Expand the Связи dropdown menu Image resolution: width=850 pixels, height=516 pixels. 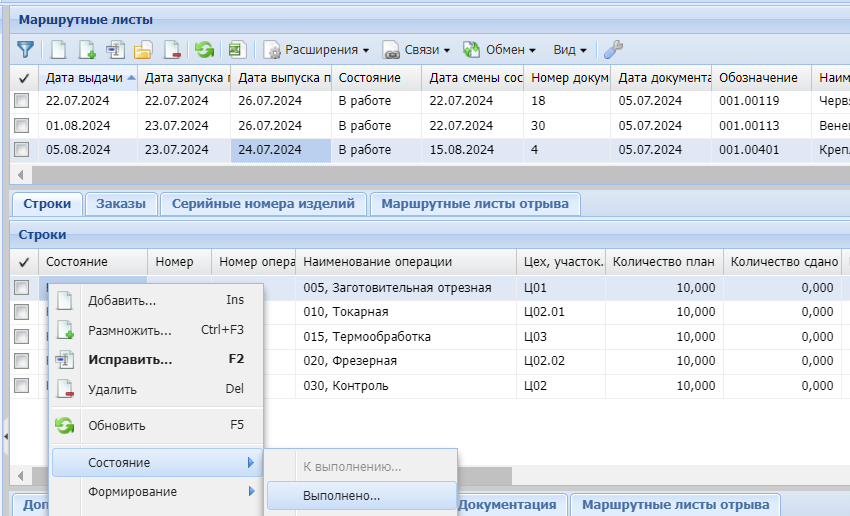(x=416, y=49)
